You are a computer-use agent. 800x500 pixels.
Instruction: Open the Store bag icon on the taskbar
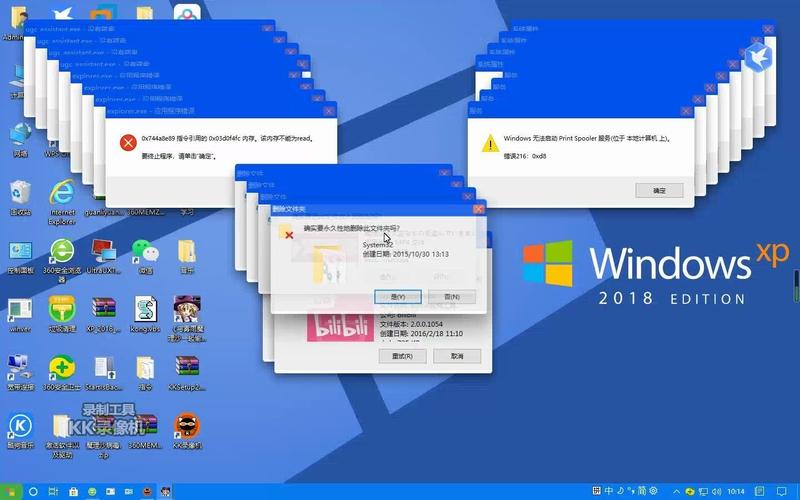click(x=73, y=492)
